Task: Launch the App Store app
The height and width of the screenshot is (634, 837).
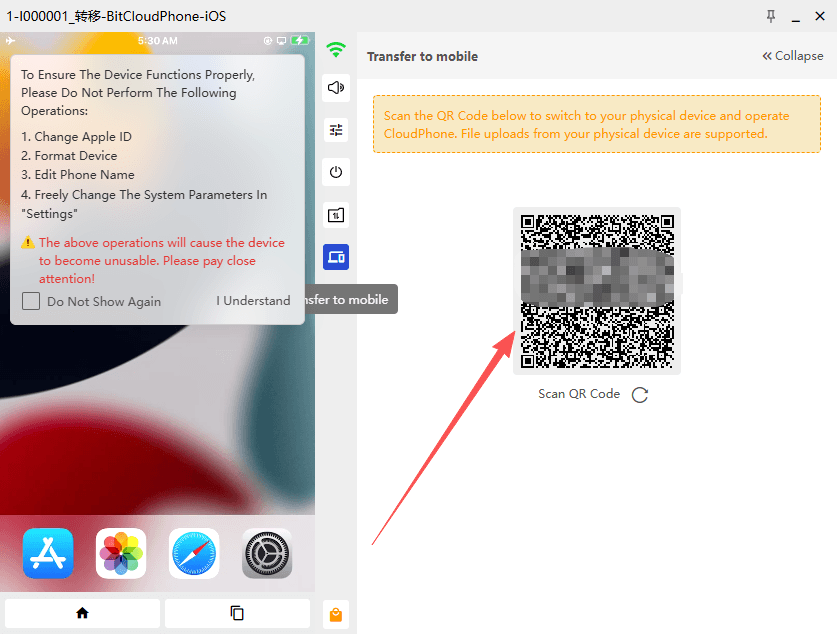Action: tap(48, 553)
